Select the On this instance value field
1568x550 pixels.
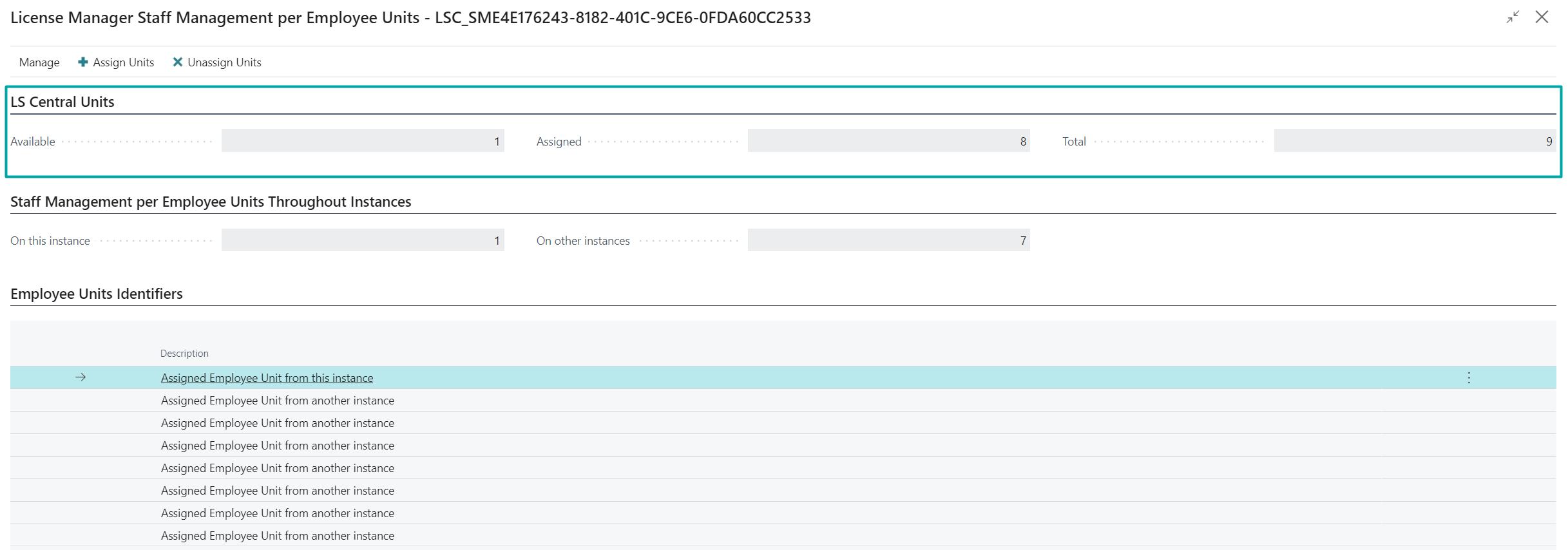tap(363, 240)
